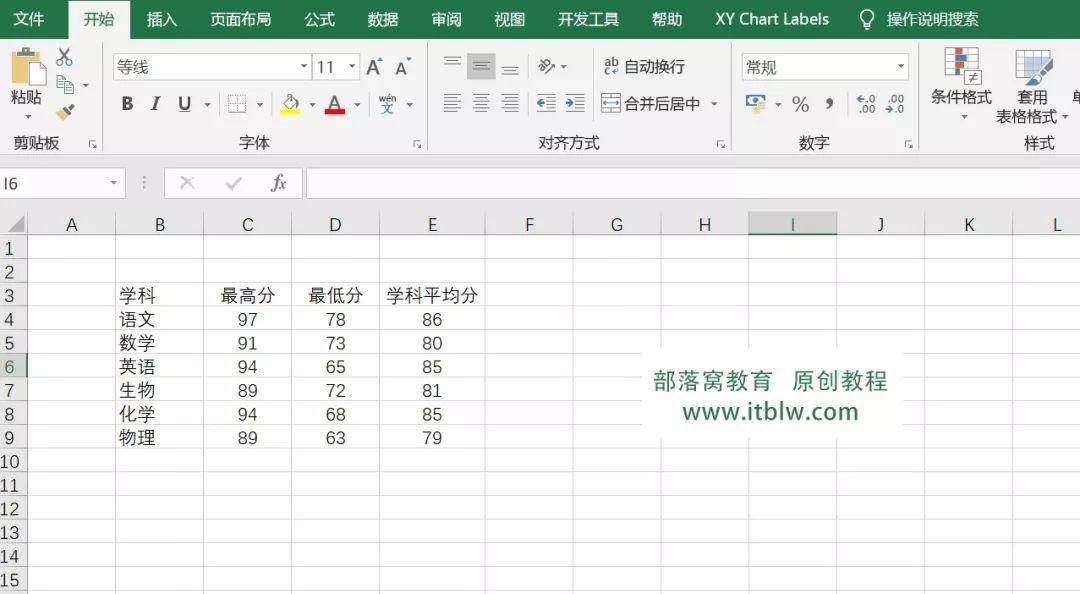Cancel formula entry with X icon

[187, 183]
